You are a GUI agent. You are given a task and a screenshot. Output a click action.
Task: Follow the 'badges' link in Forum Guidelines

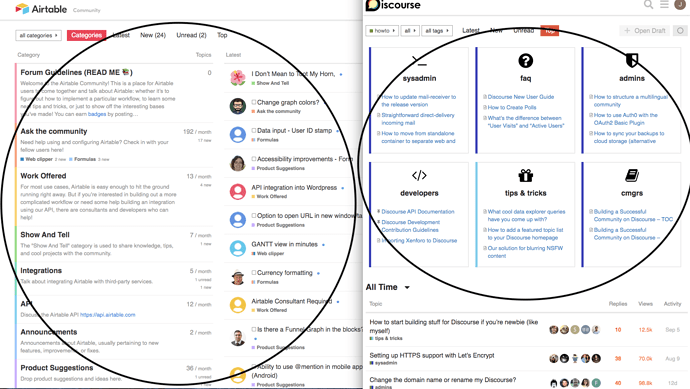(x=97, y=114)
